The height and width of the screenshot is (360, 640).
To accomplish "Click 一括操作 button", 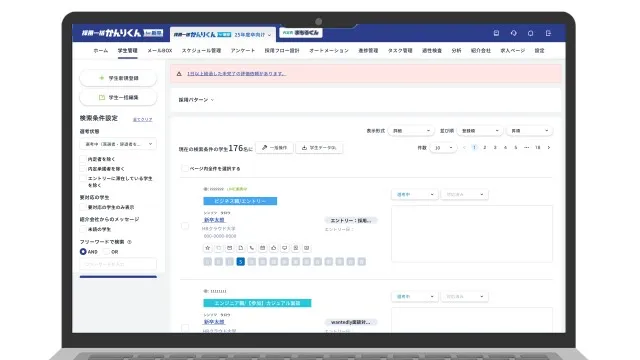I will pyautogui.click(x=274, y=148).
